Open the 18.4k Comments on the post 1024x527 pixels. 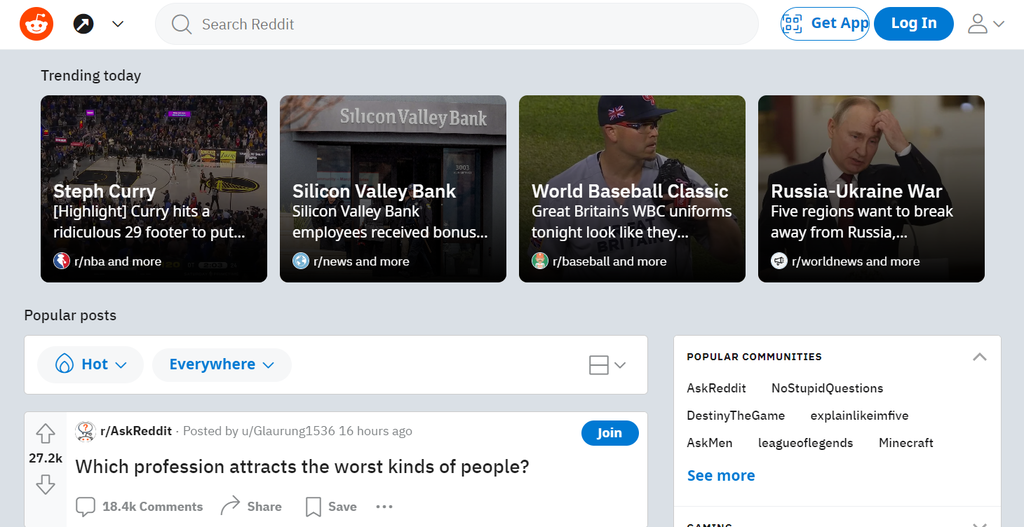(140, 506)
